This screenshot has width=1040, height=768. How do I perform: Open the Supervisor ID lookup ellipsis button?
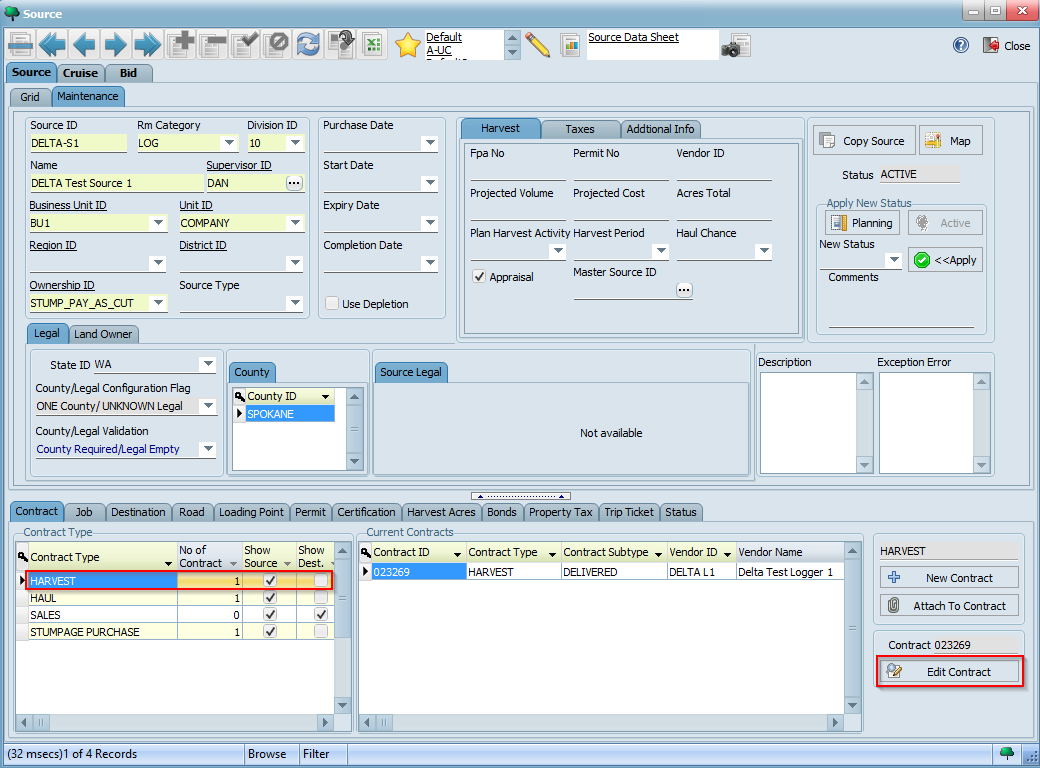(x=294, y=183)
